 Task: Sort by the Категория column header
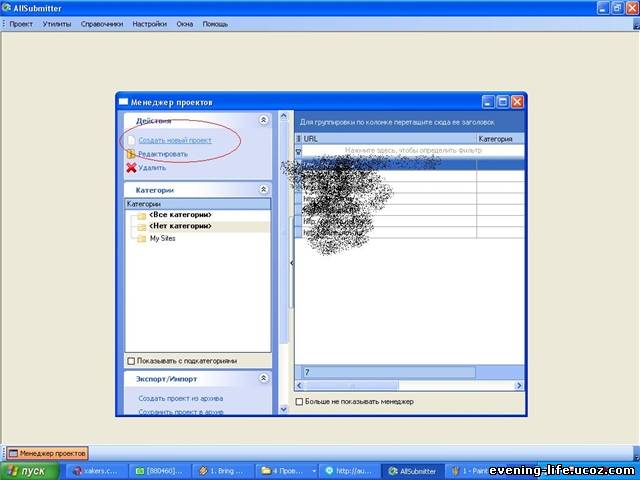(500, 139)
